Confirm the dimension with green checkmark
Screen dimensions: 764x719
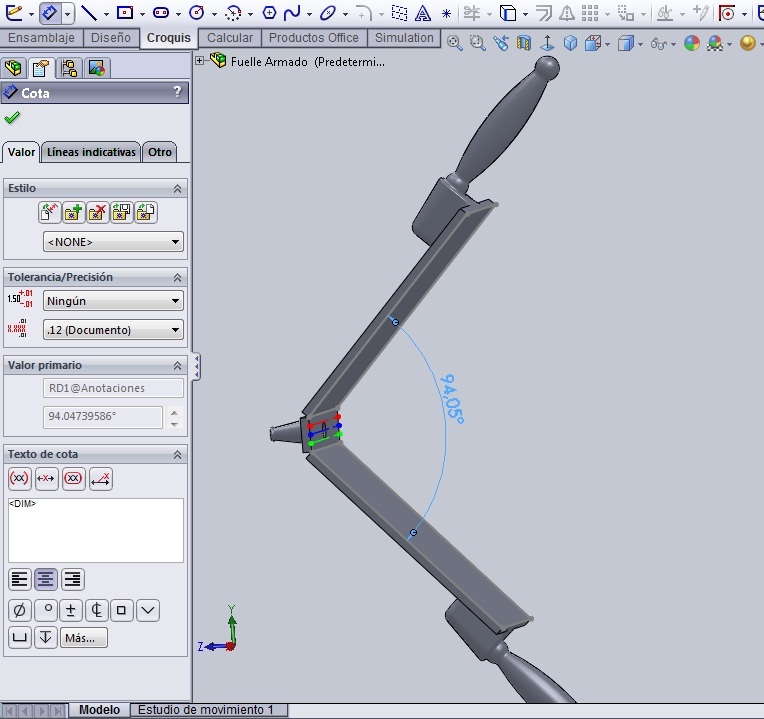pos(12,117)
